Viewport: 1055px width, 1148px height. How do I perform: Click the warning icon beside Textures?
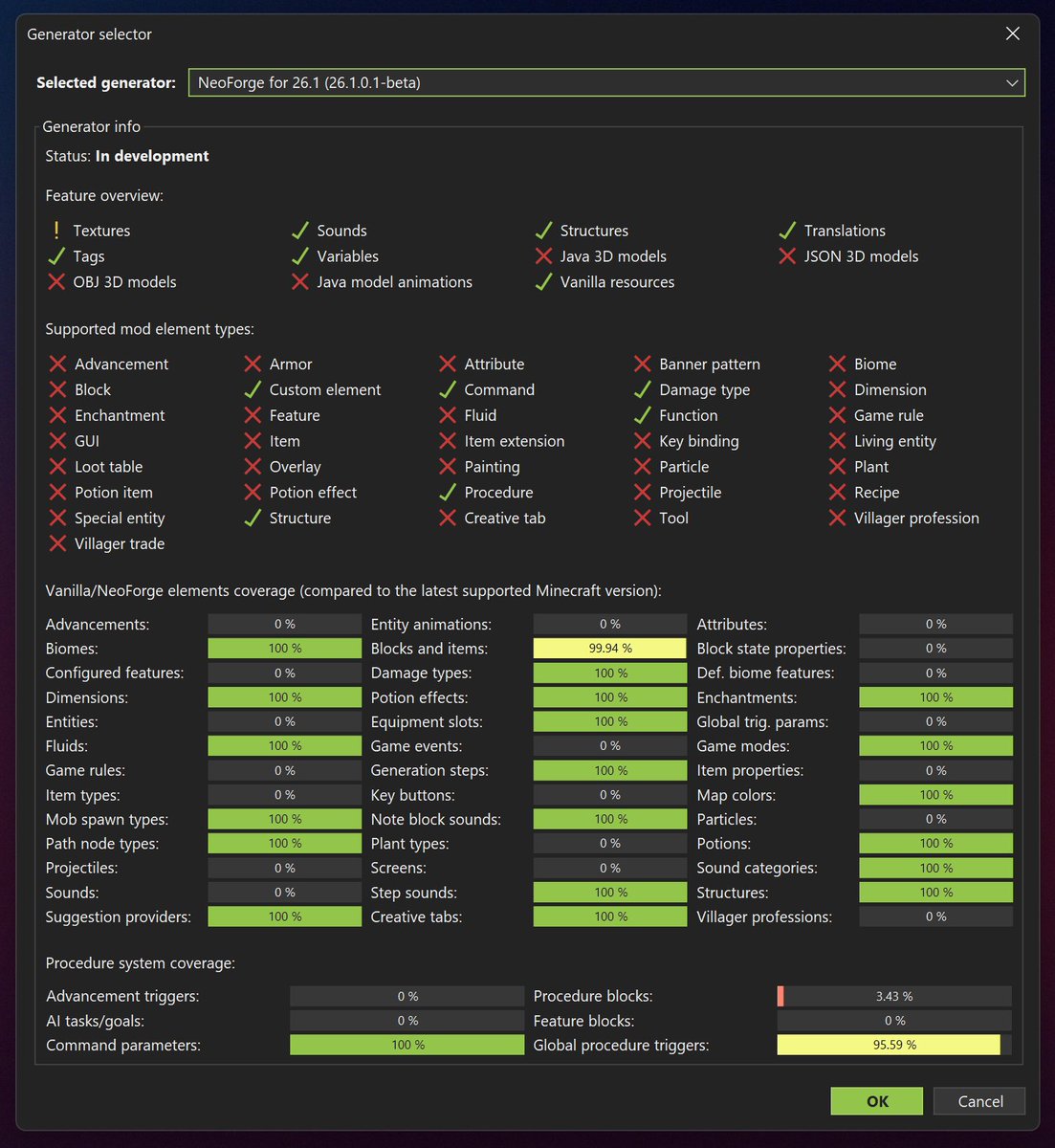point(56,231)
